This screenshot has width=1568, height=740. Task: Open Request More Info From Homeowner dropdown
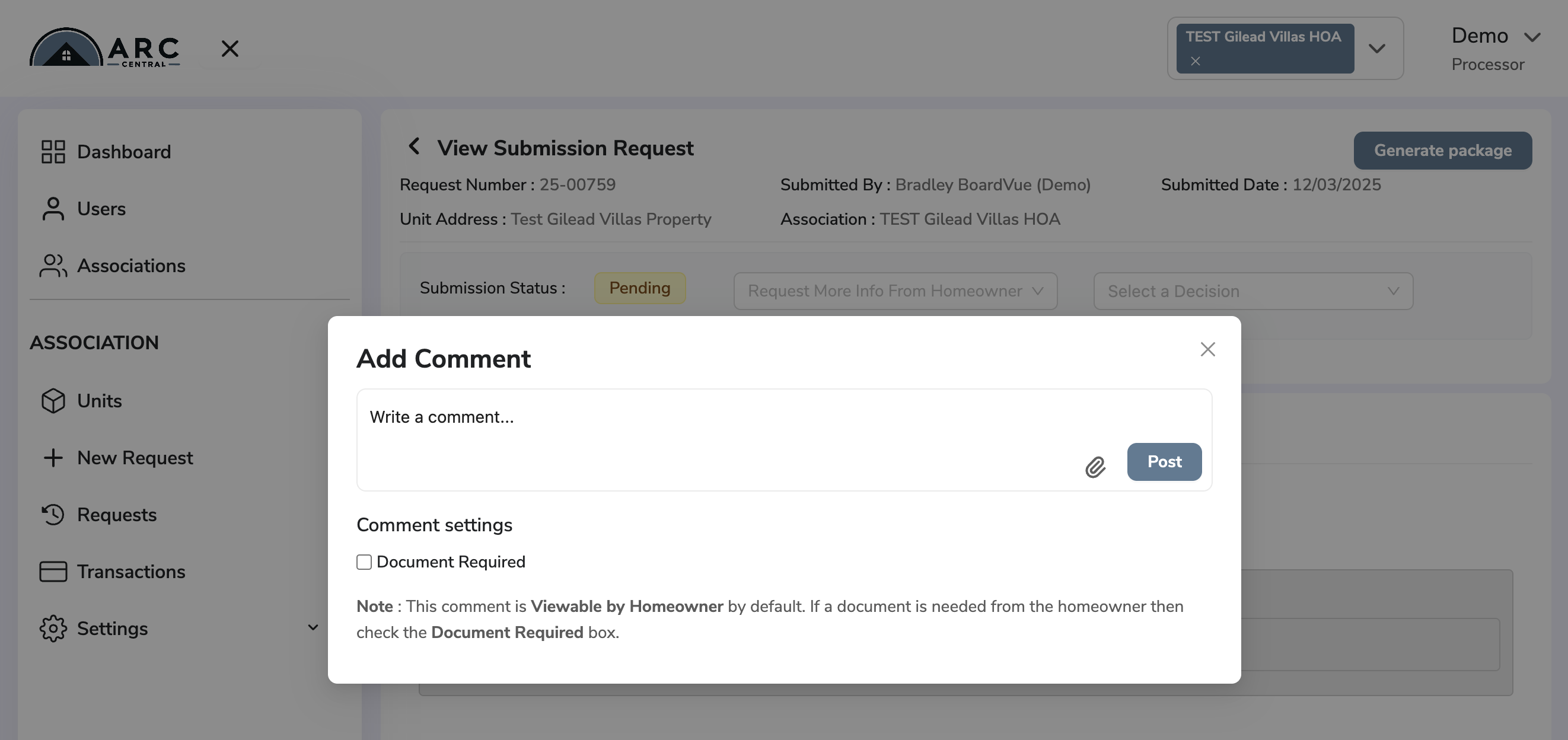895,291
